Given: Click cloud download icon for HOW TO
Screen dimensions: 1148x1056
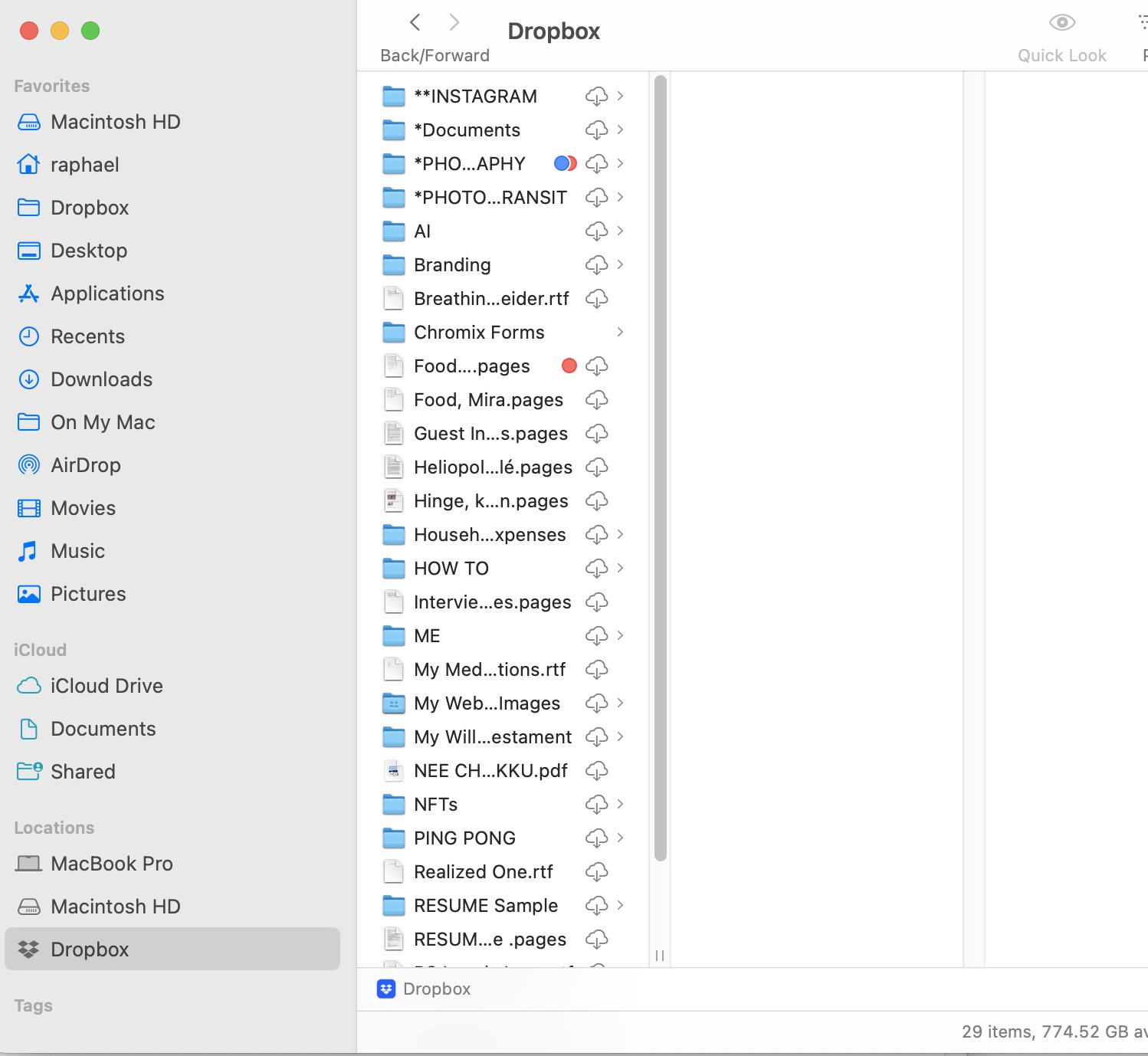Looking at the screenshot, I should point(596,569).
